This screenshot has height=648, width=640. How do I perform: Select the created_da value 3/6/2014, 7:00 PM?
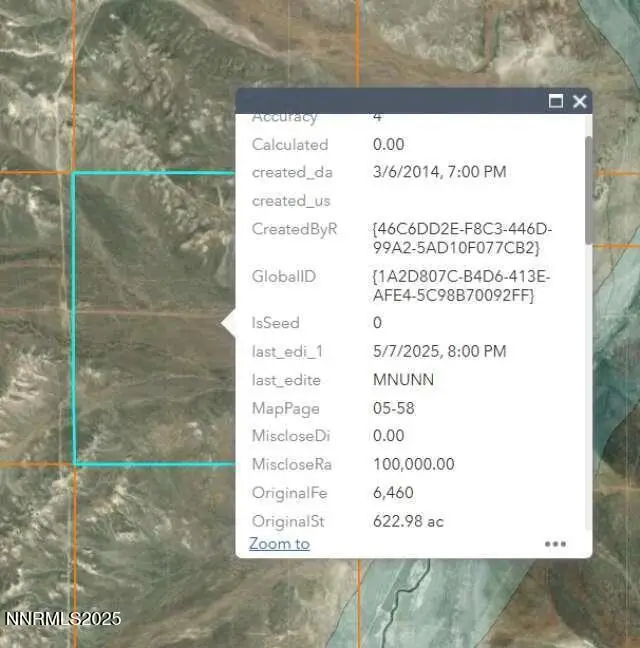(x=439, y=172)
